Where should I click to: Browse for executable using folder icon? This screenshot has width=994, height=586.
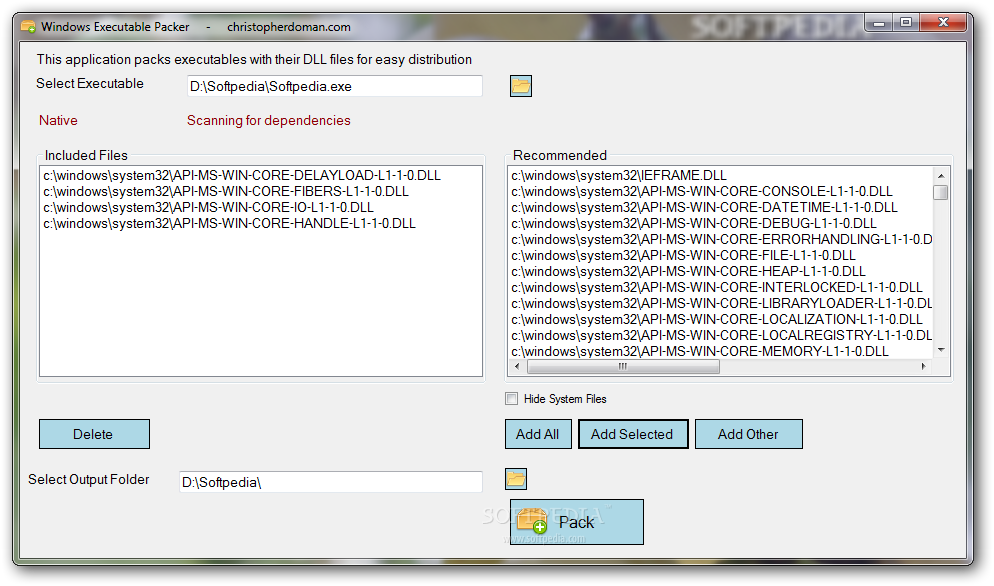(520, 86)
